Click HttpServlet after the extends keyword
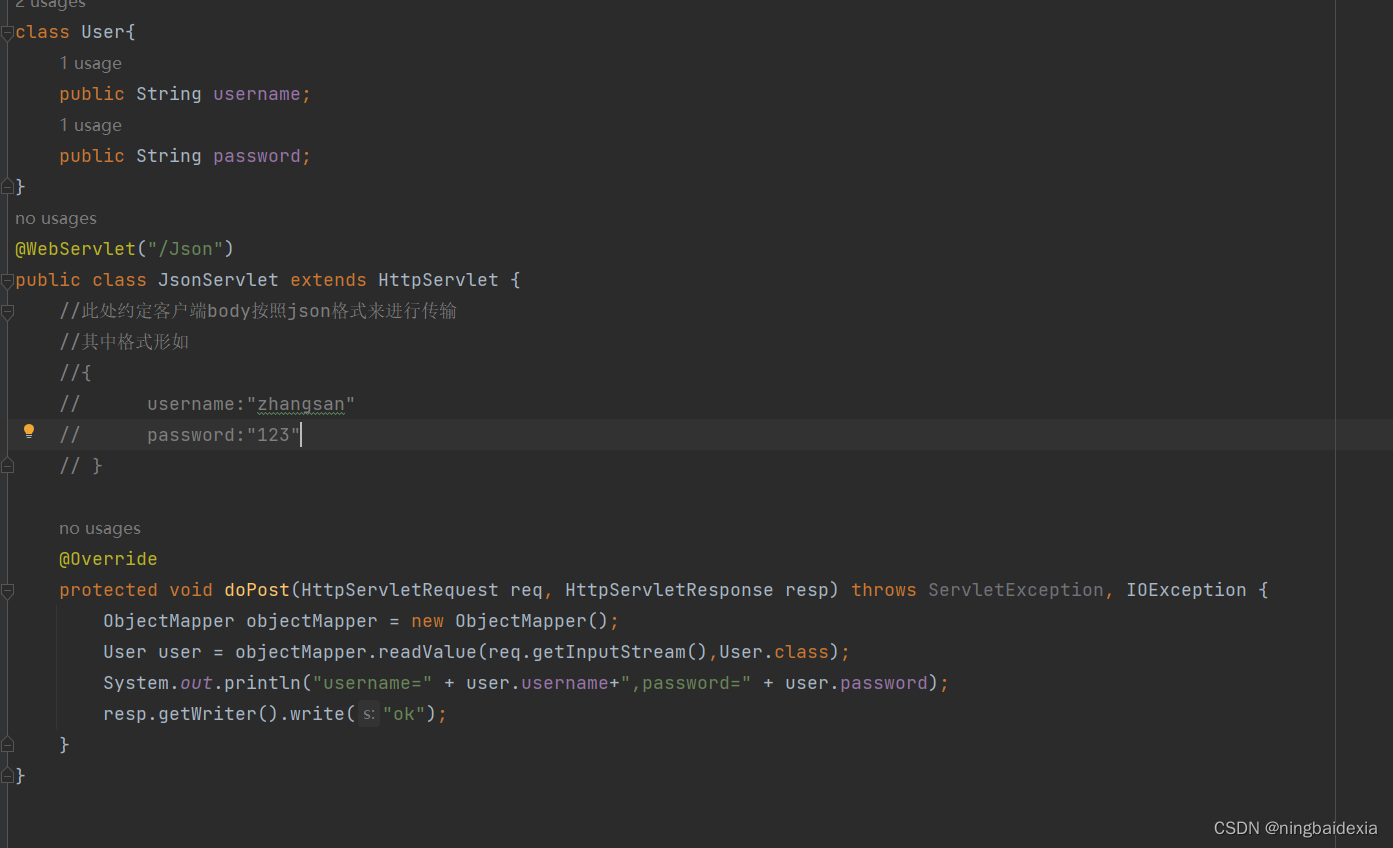Screen dimensions: 1393x848 438,280
